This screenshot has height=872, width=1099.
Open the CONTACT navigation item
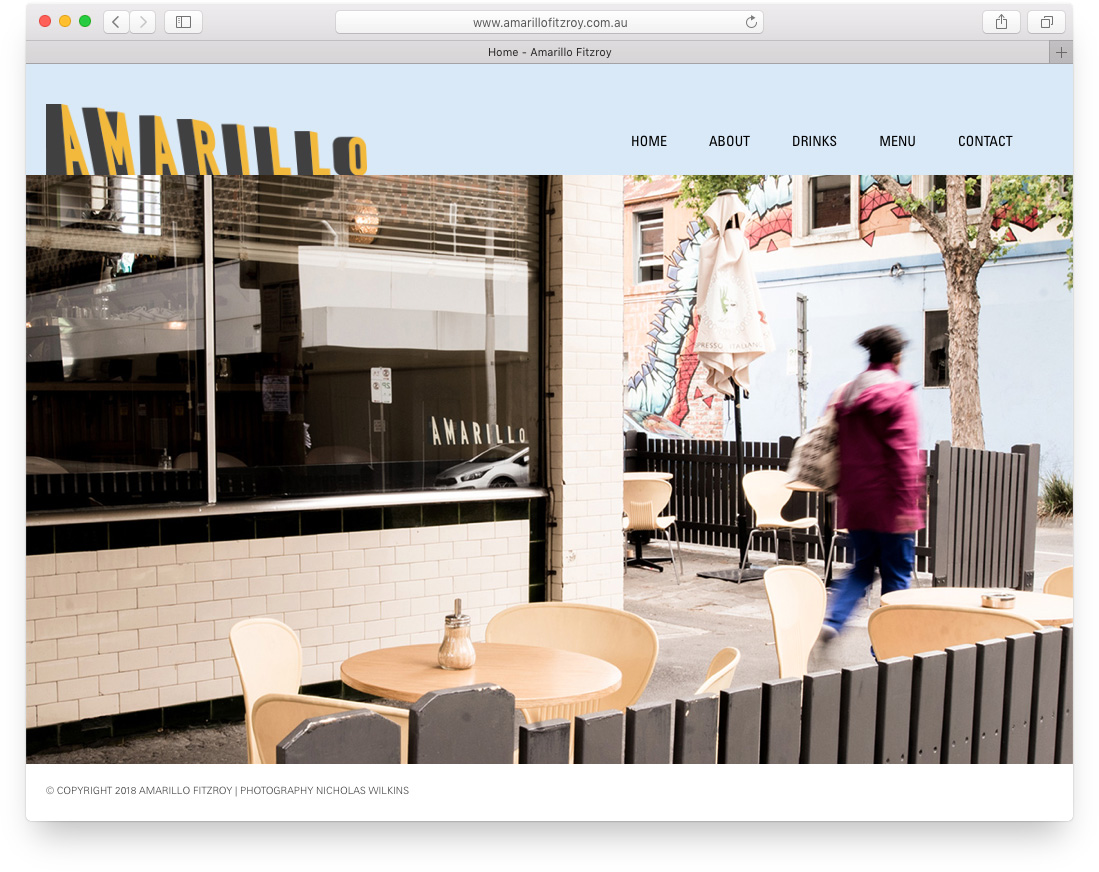pyautogui.click(x=985, y=141)
